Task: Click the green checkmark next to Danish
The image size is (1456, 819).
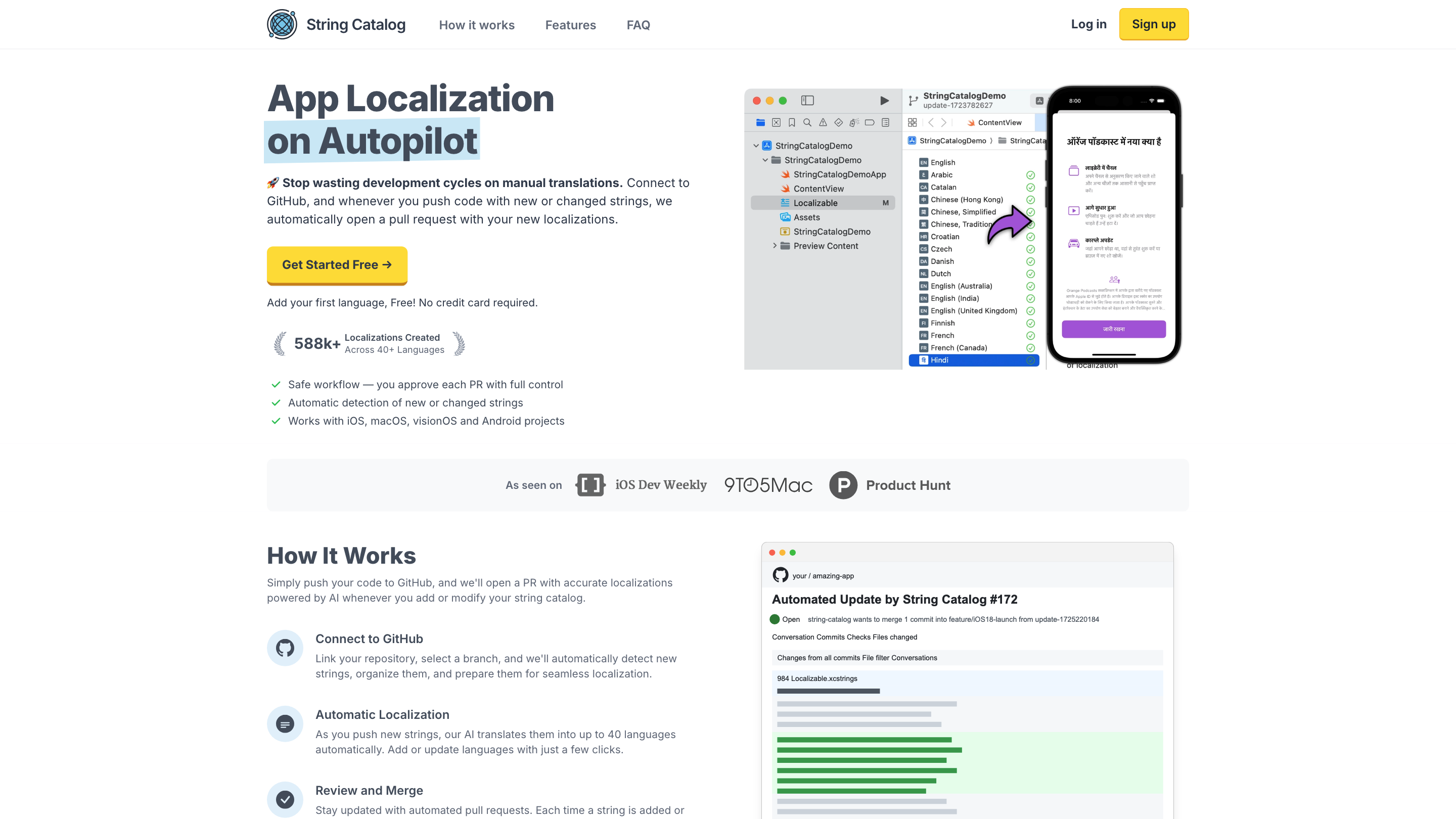Action: pyautogui.click(x=1030, y=262)
